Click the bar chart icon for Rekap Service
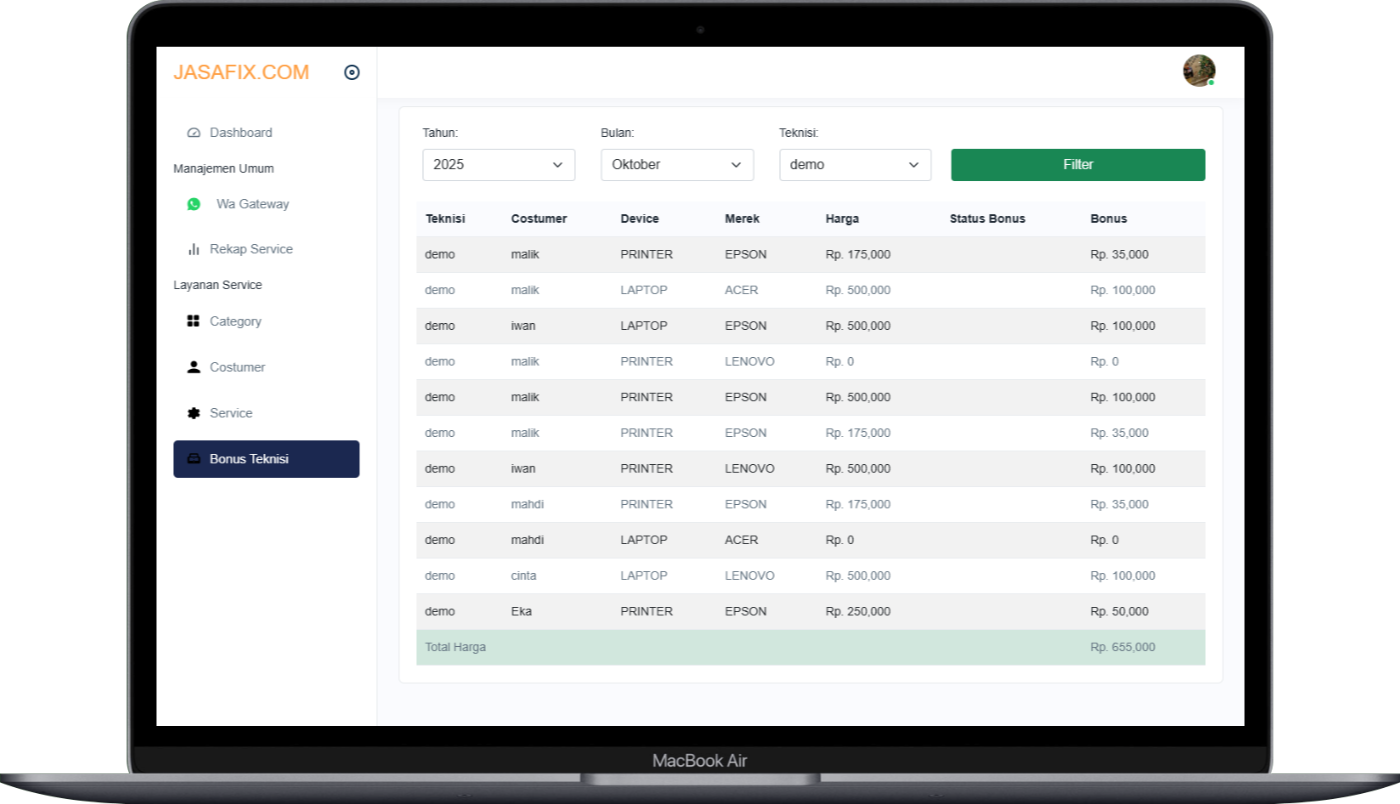The width and height of the screenshot is (1400, 804). coord(194,249)
